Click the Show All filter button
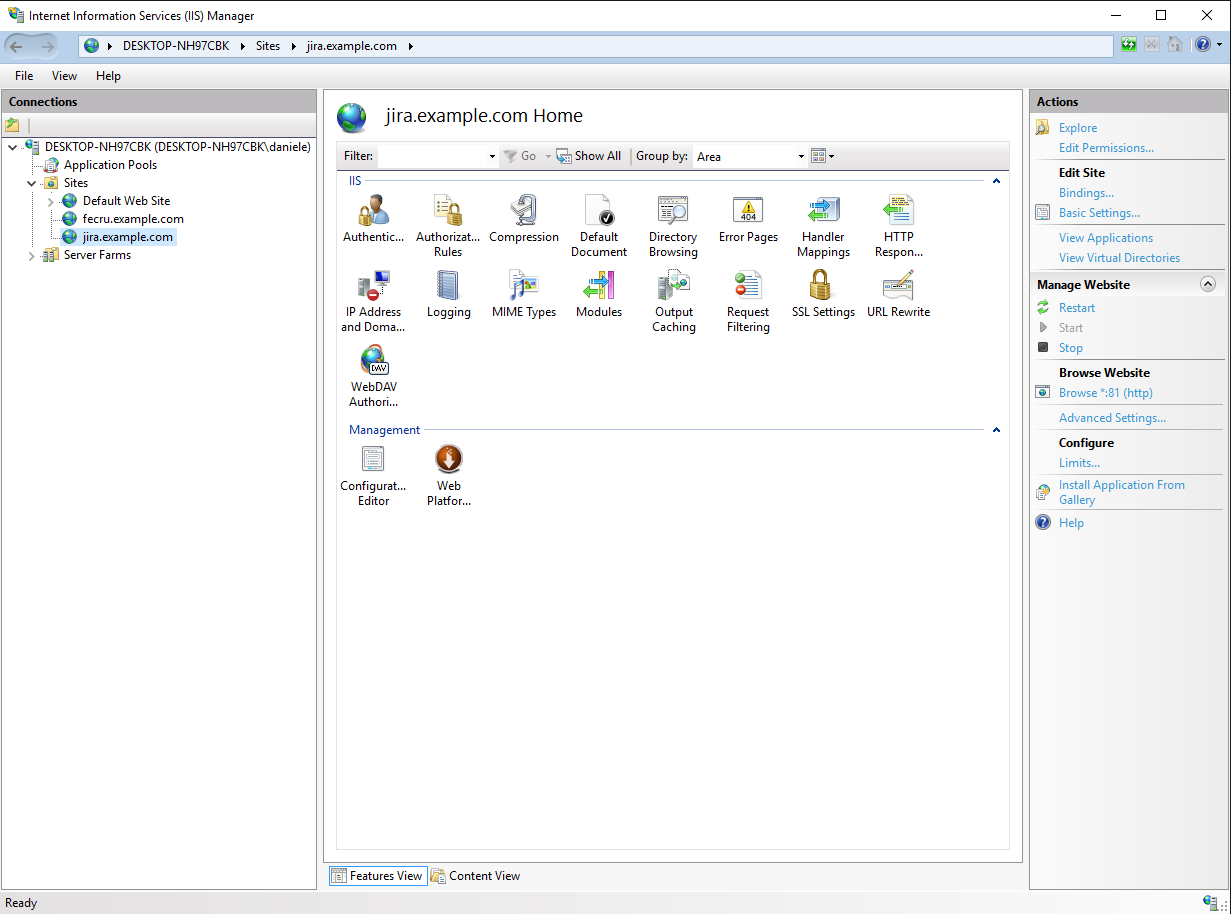Image resolution: width=1231 pixels, height=914 pixels. [589, 156]
